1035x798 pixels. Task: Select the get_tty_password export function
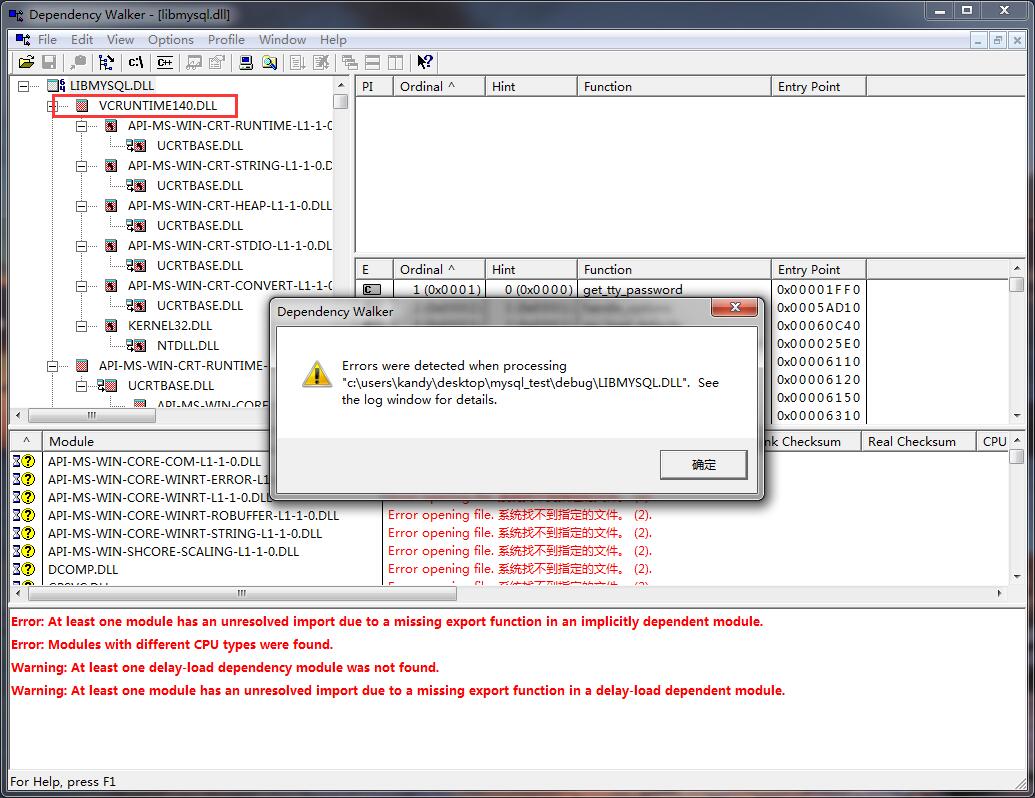(x=632, y=290)
